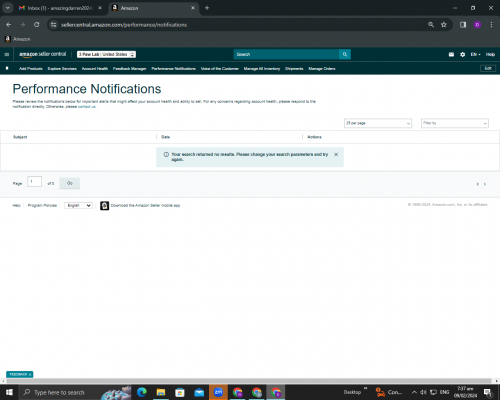Open File Explorer from the taskbar
Viewport: 500px width, 400px height.
pyautogui.click(x=161, y=392)
